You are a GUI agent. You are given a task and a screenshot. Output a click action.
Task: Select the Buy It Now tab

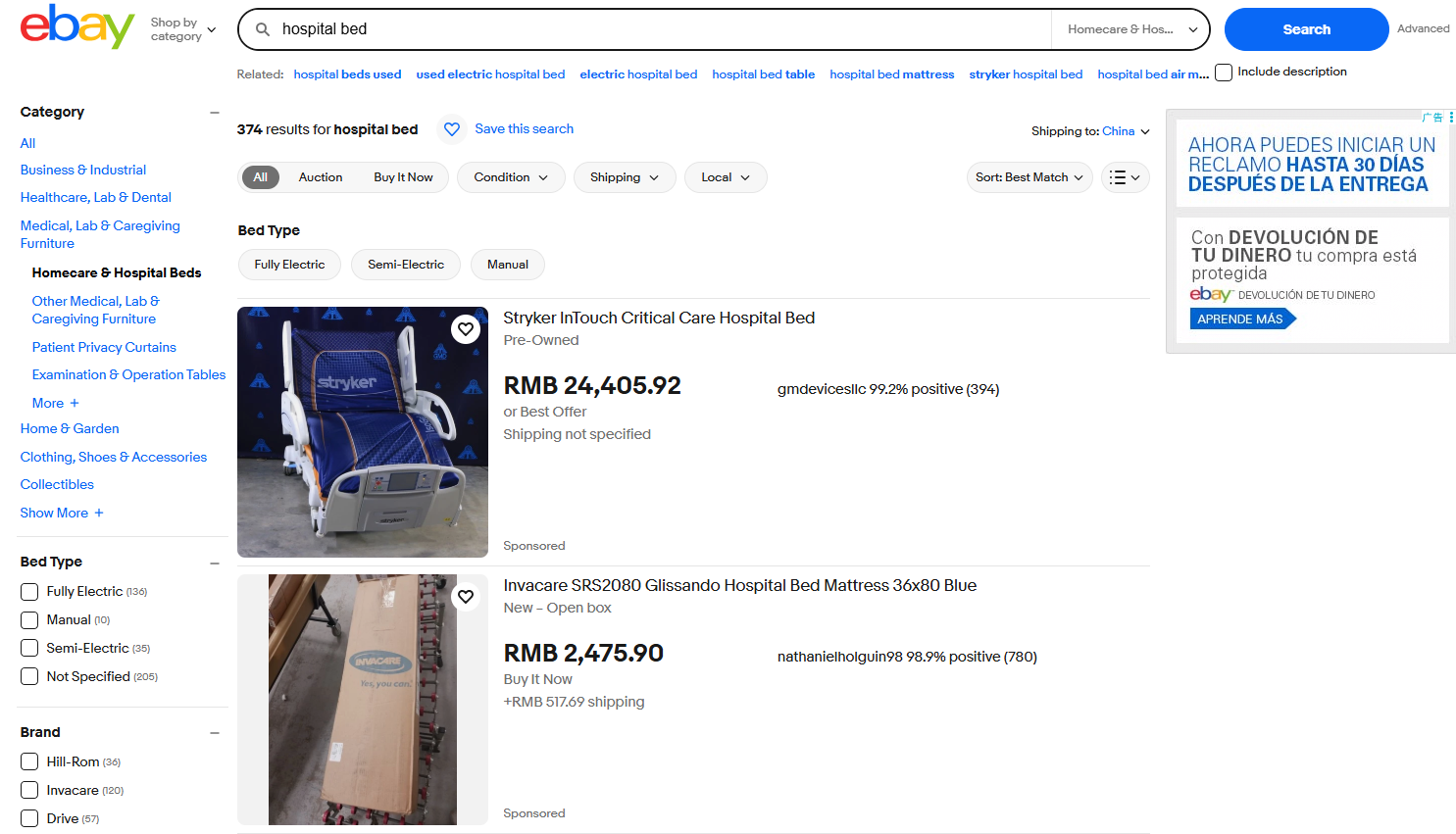tap(403, 177)
